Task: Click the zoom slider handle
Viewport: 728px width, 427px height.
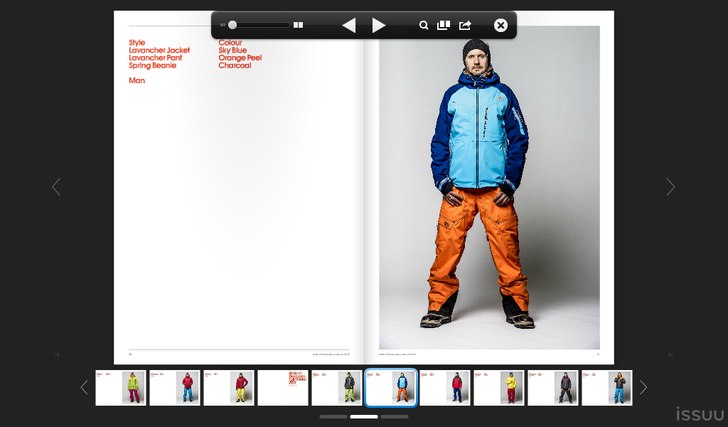Action: (x=233, y=25)
